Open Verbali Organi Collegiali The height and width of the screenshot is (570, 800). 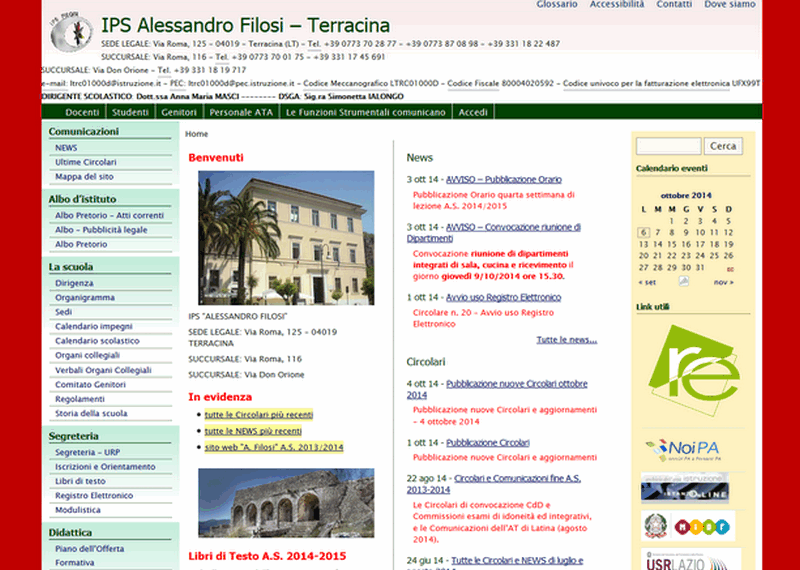(x=103, y=370)
